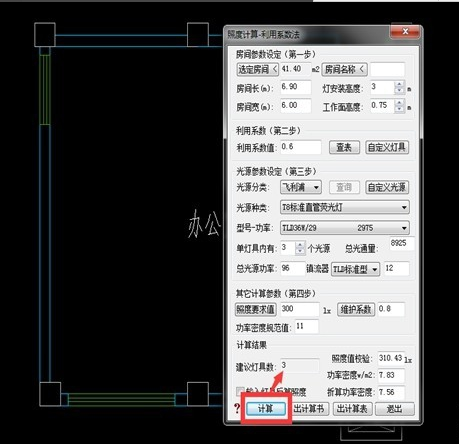Toggle the 输入灯具反算照度 checkbox

pyautogui.click(x=240, y=391)
